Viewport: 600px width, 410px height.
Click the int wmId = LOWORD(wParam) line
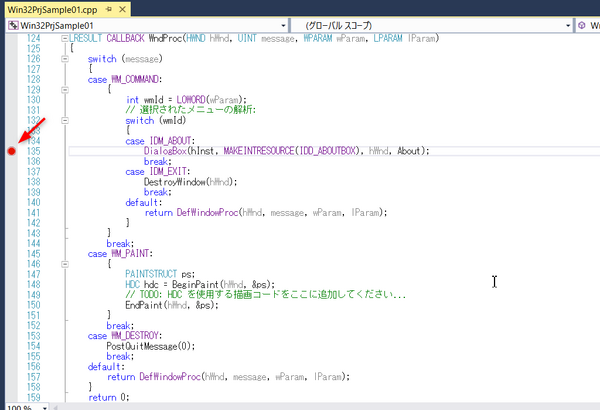tap(185, 99)
